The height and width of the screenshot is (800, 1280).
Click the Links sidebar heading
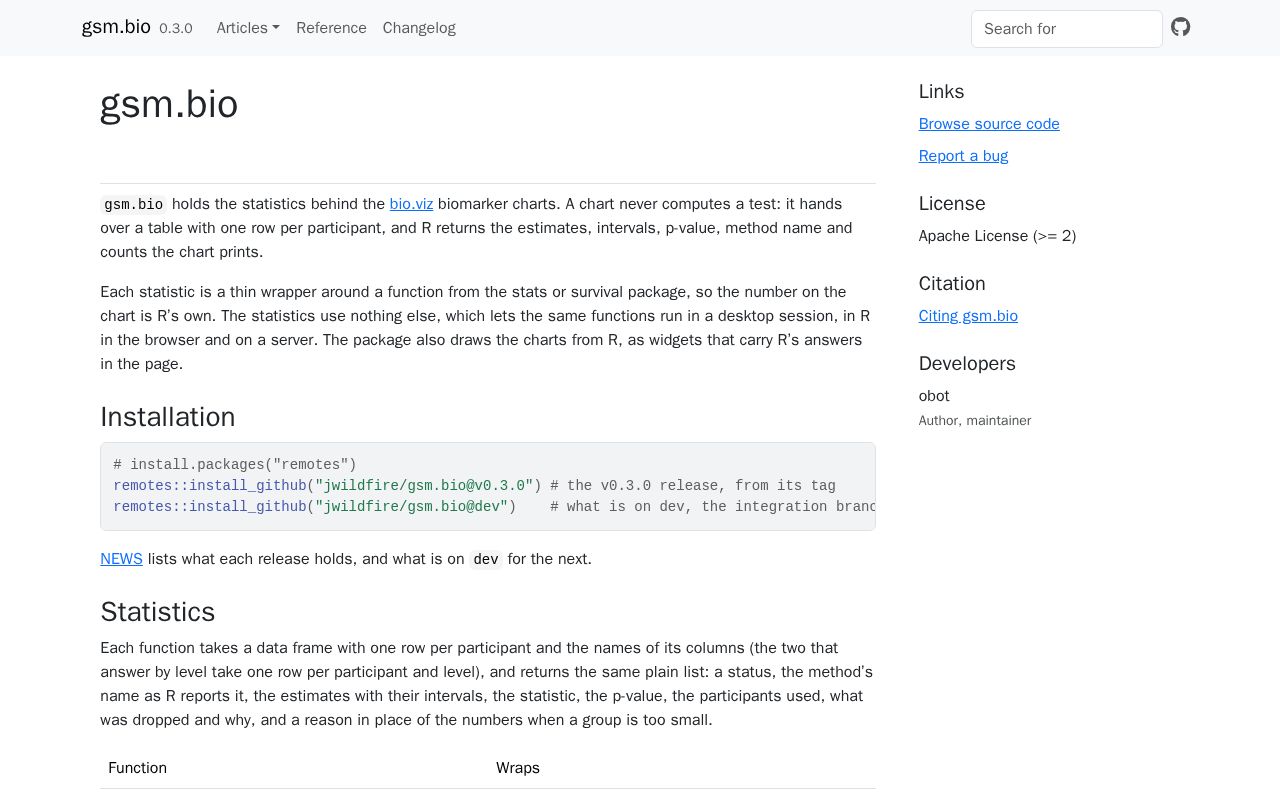(x=941, y=92)
